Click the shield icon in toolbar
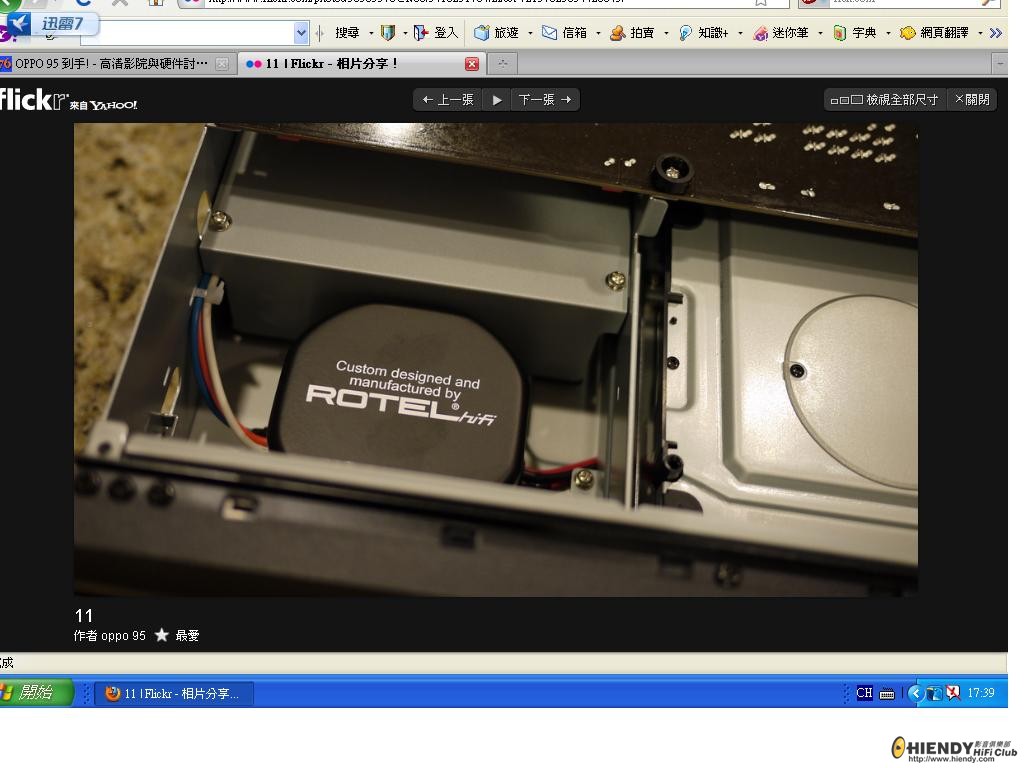This screenshot has height=768, width=1024. [x=388, y=33]
